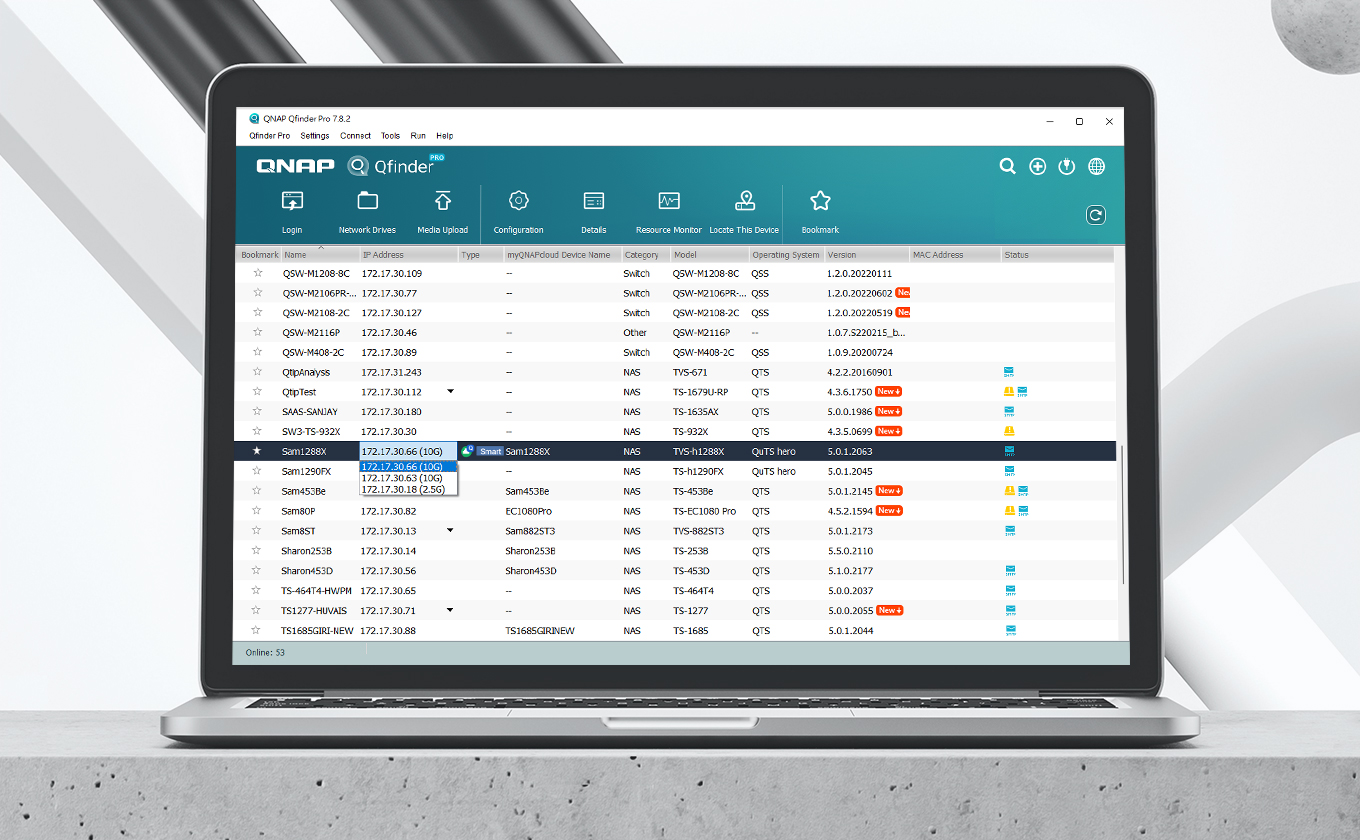Sort list by Model column header

click(685, 255)
